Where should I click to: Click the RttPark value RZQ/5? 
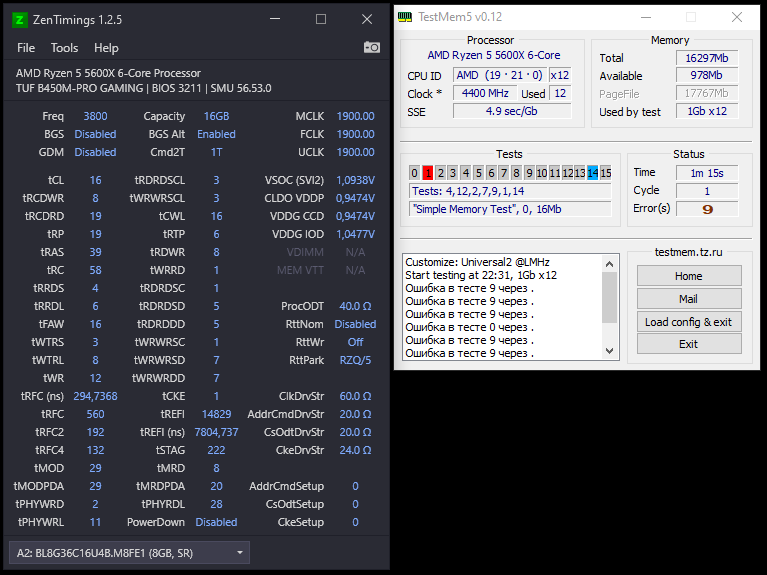coord(356,360)
